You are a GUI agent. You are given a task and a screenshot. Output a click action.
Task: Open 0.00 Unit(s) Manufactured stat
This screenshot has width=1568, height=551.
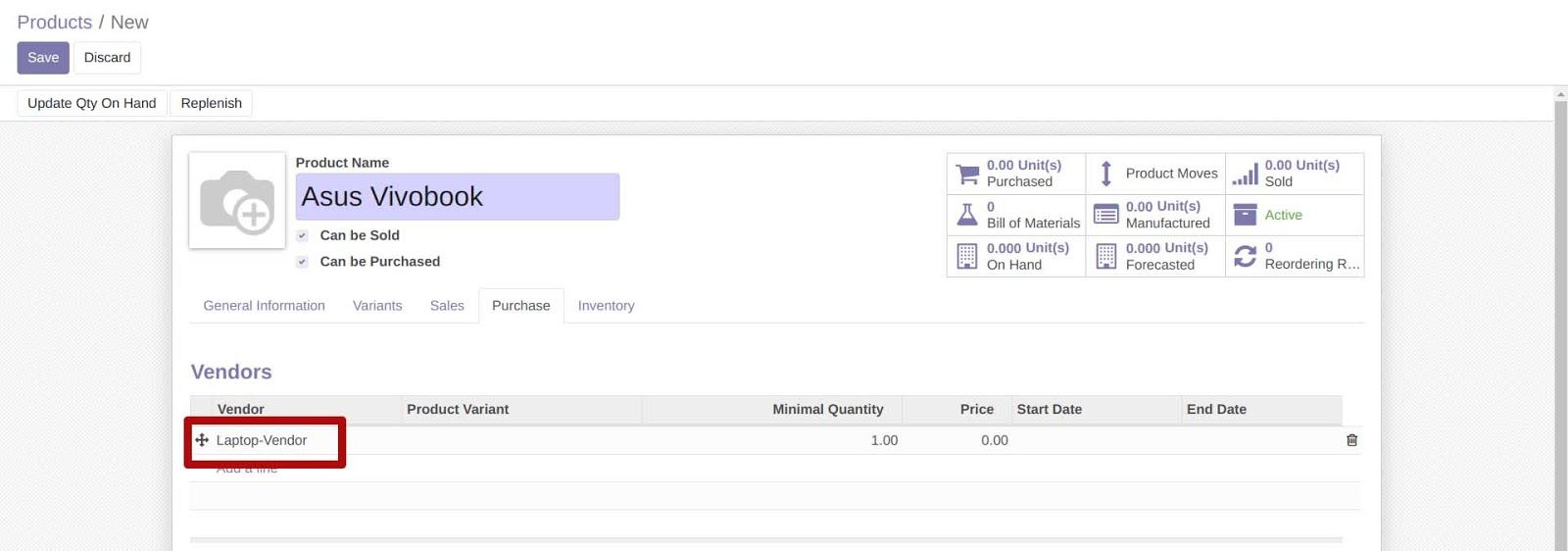coord(1155,215)
